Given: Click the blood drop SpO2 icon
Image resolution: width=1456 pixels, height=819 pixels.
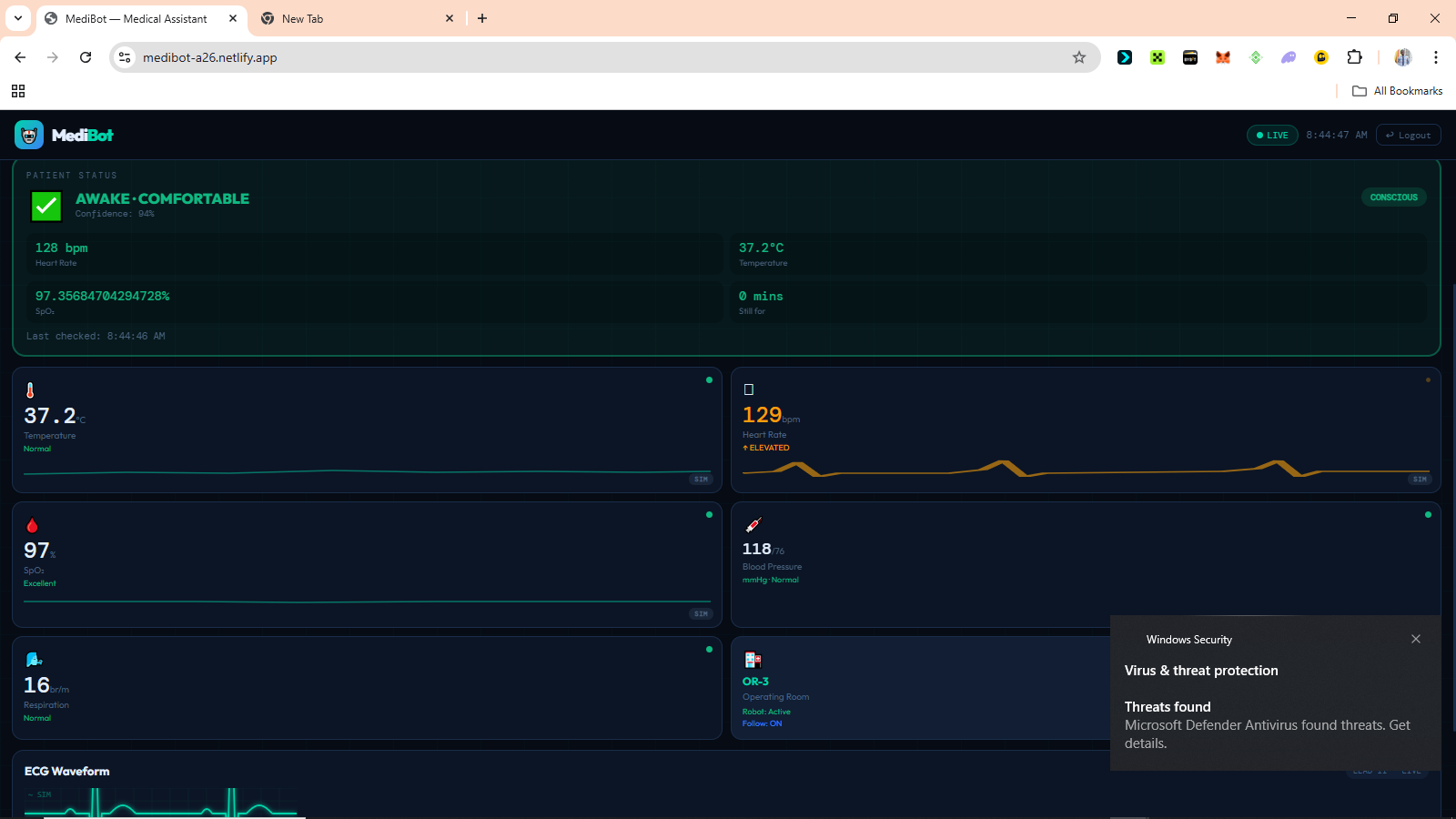Looking at the screenshot, I should pos(32,525).
